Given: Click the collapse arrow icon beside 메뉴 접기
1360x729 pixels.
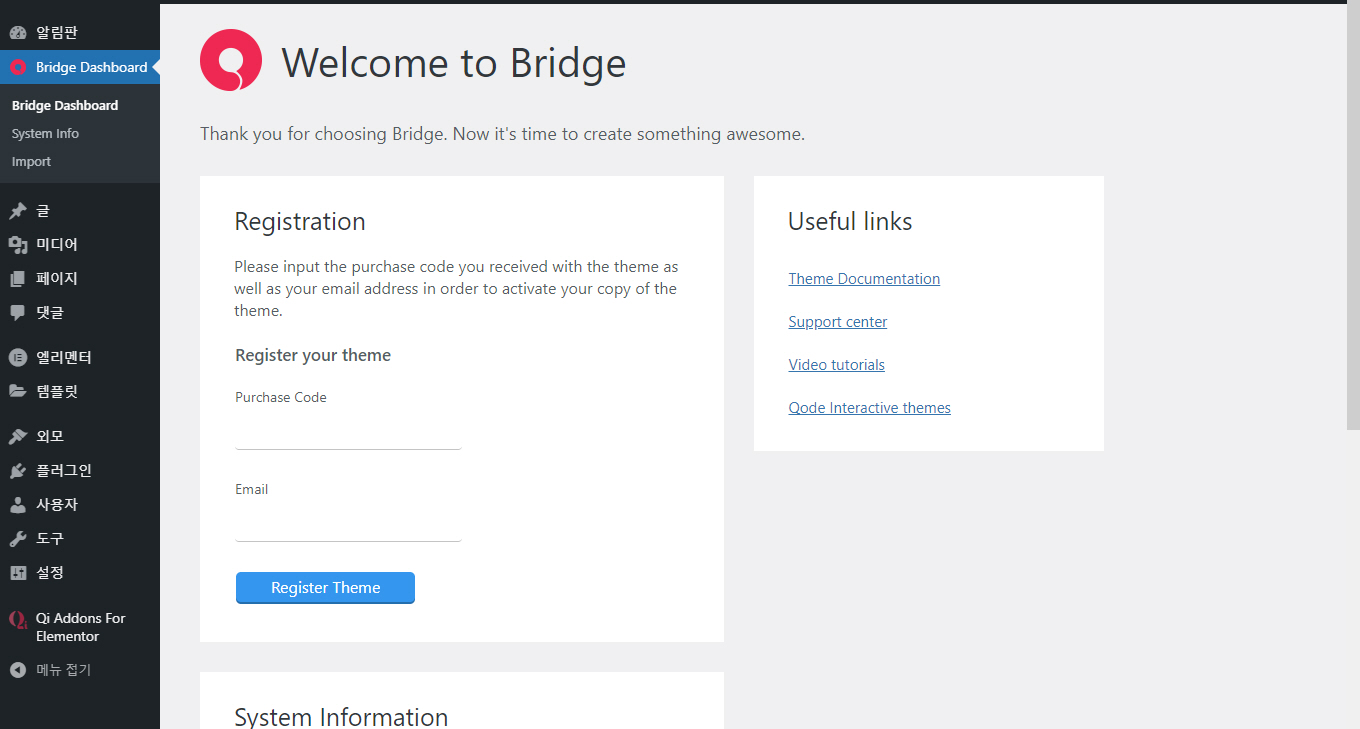Looking at the screenshot, I should (x=18, y=670).
